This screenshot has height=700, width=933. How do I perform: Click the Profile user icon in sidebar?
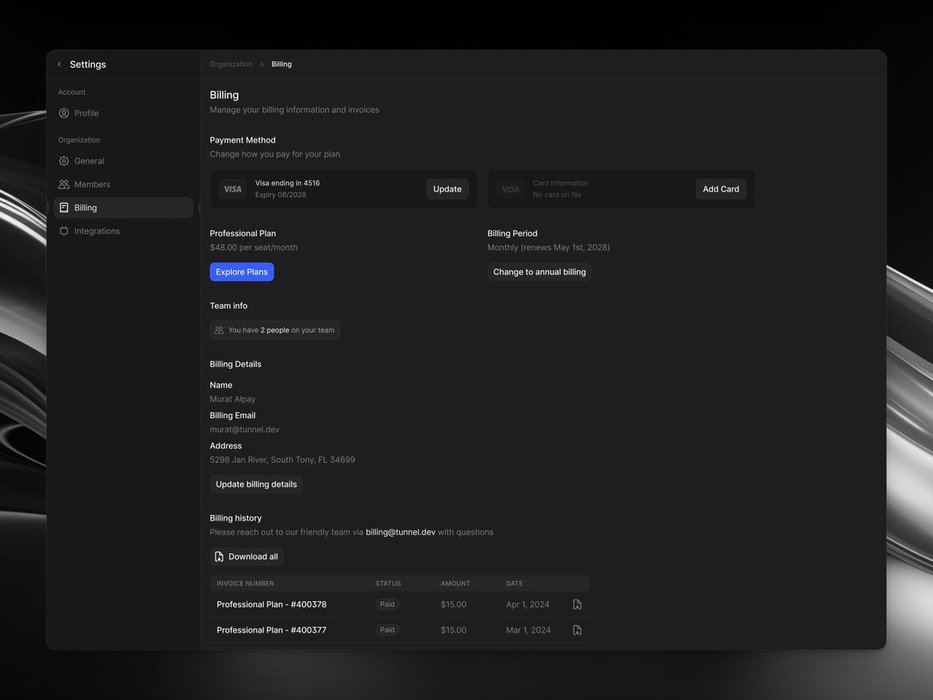64,114
